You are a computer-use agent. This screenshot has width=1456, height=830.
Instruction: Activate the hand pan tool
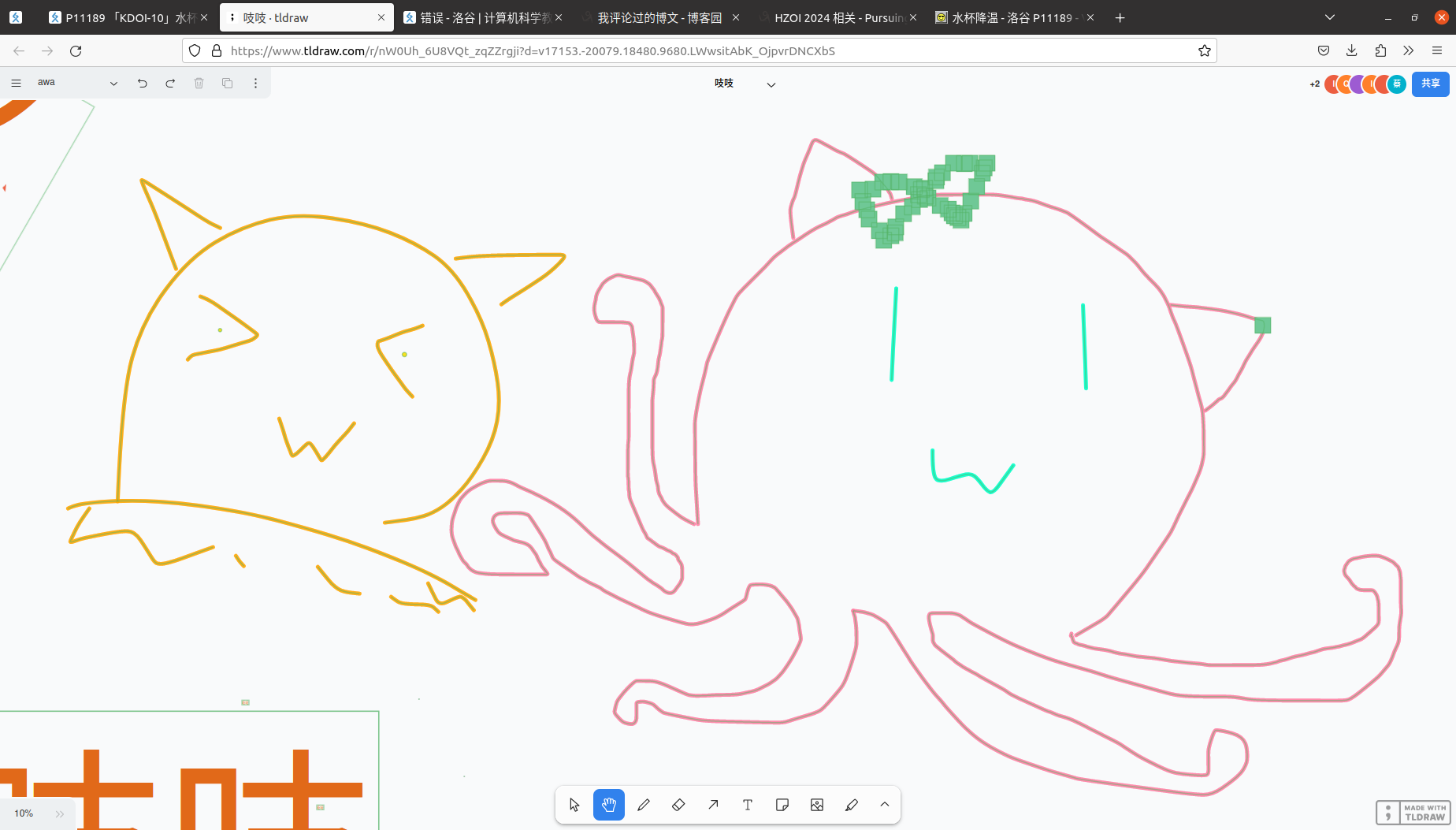pos(609,805)
